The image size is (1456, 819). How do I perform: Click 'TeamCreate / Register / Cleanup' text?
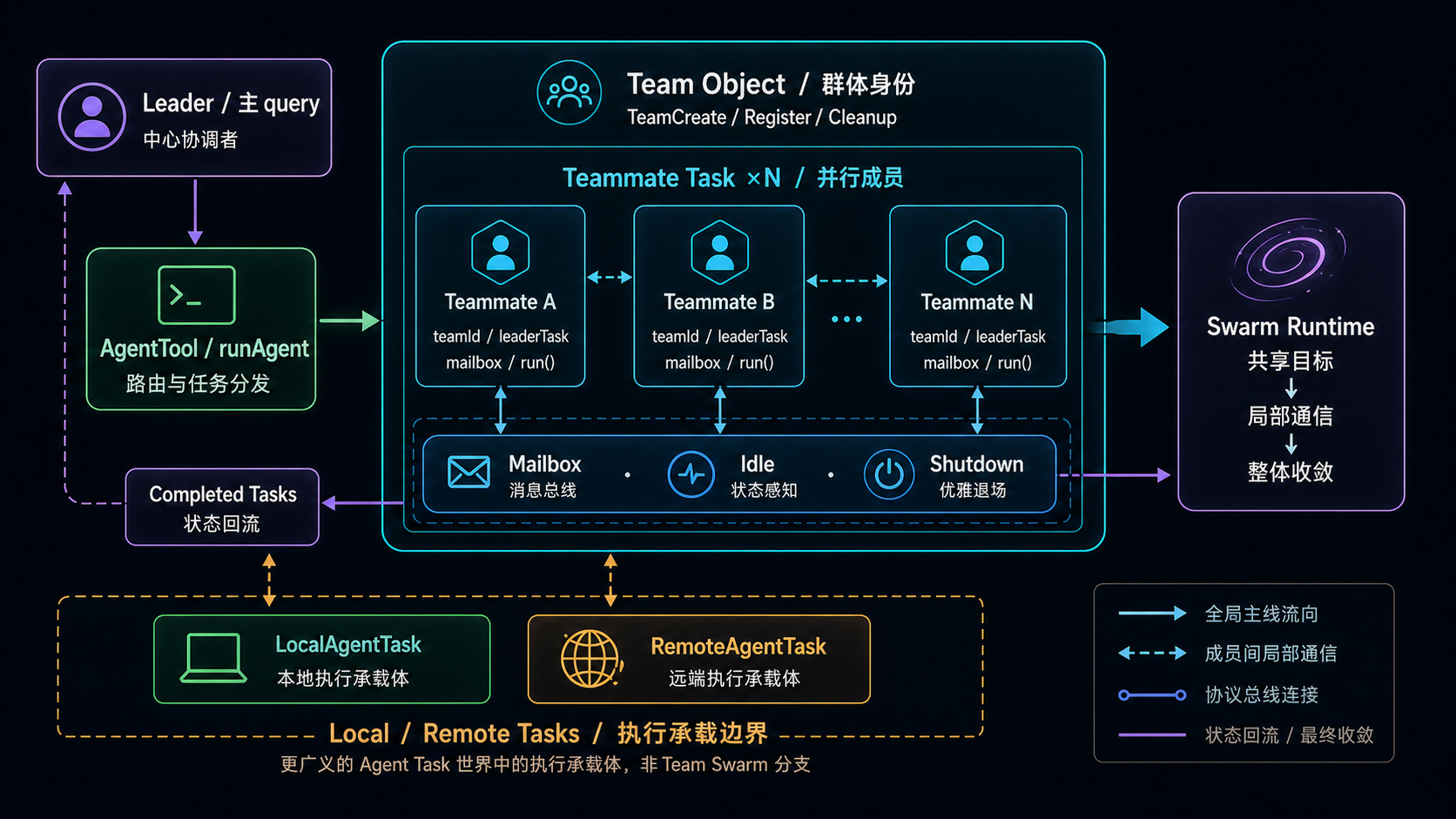[762, 117]
